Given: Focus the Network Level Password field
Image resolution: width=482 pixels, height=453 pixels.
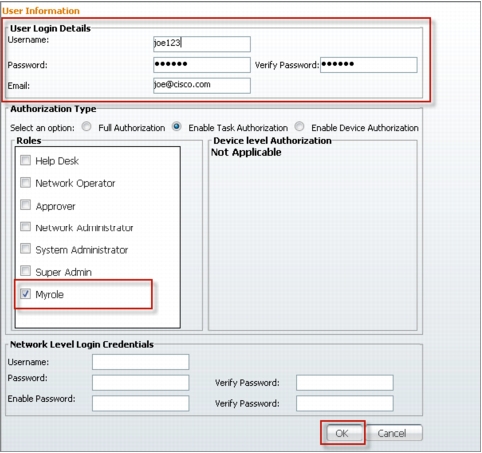Looking at the screenshot, I should pyautogui.click(x=141, y=383).
